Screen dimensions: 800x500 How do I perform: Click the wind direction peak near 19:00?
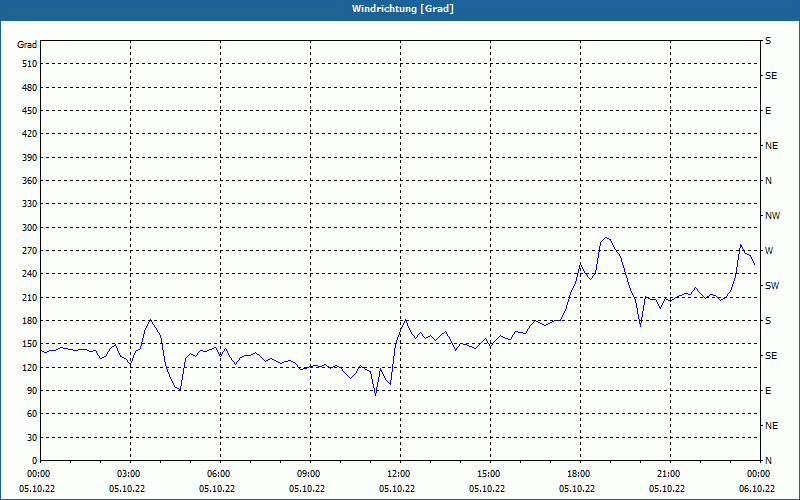click(x=606, y=237)
